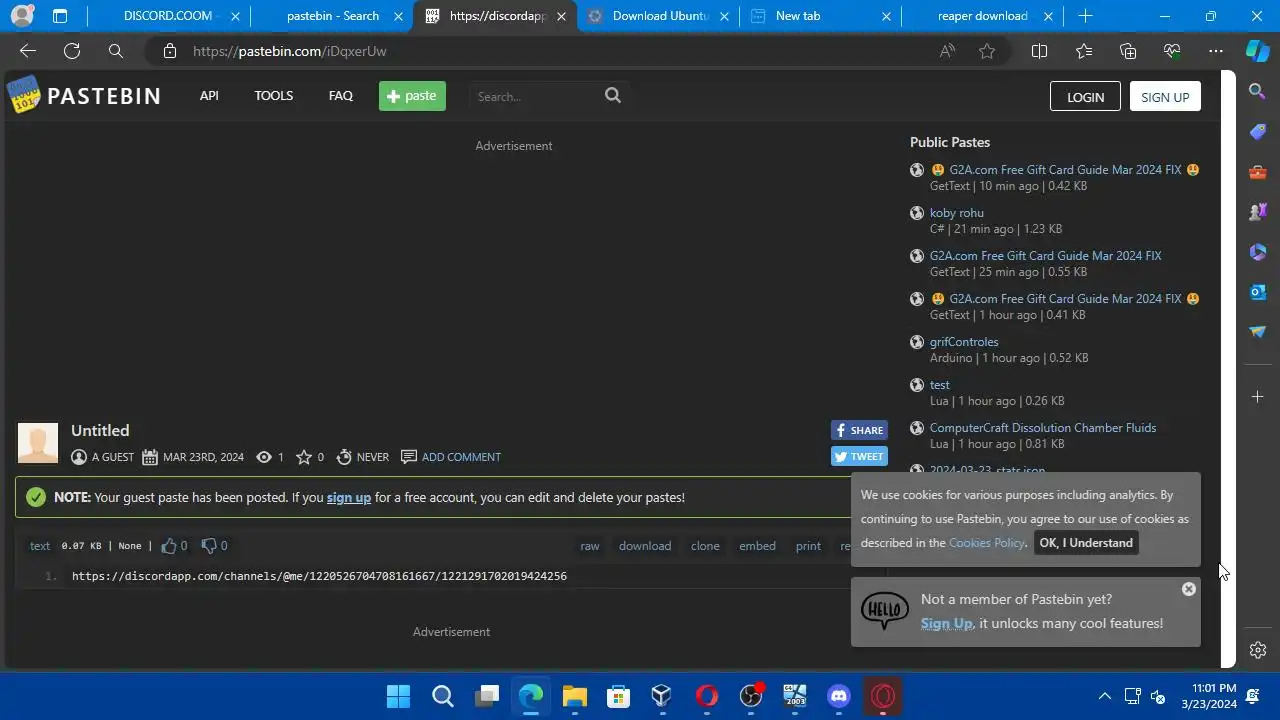Close the 'Not a member' popup
This screenshot has width=1280, height=720.
tap(1188, 589)
